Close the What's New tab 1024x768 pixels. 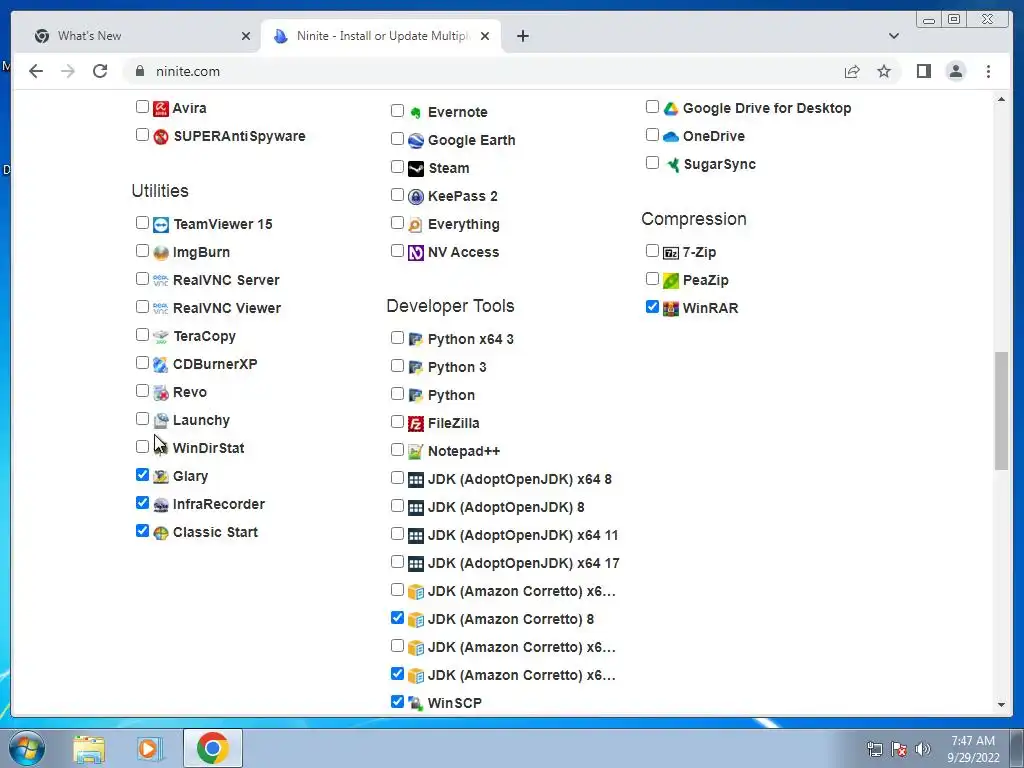(x=246, y=36)
